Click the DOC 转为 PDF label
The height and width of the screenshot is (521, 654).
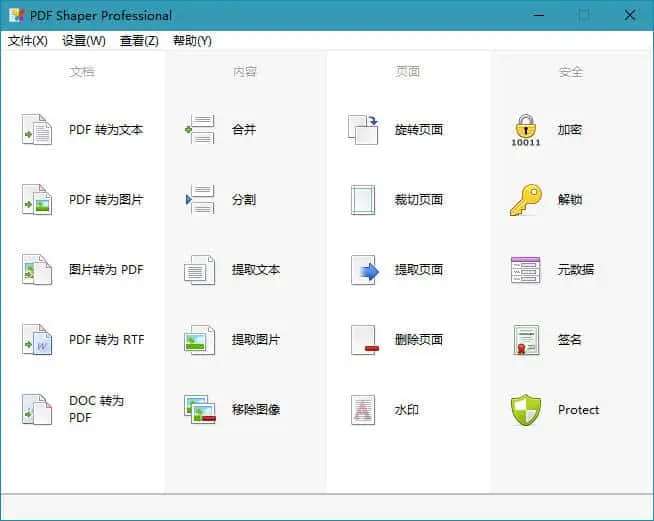tap(96, 409)
